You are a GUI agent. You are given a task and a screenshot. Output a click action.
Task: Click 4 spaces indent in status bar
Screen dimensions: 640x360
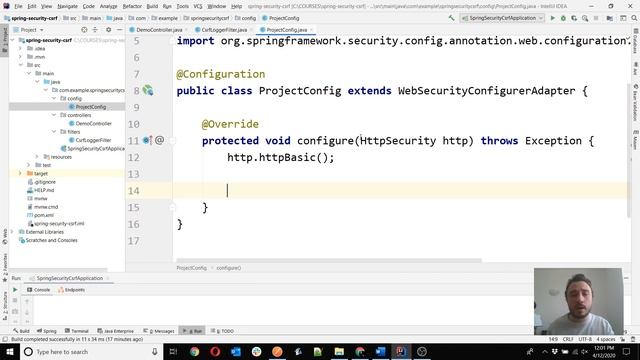[x=606, y=339]
